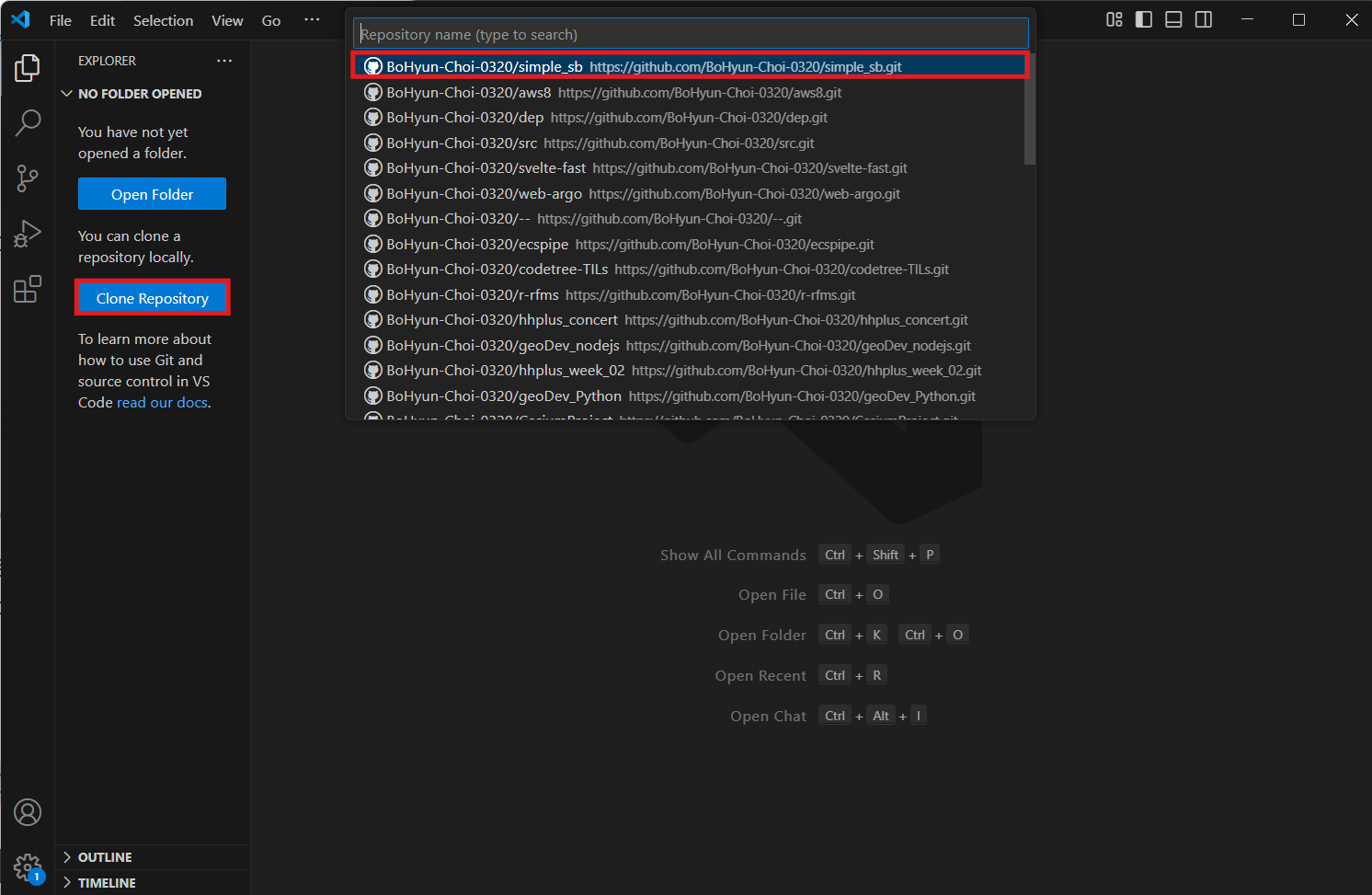Toggle Secondary Side Bar visibility
Screen dimensions: 1372x895
(1204, 19)
